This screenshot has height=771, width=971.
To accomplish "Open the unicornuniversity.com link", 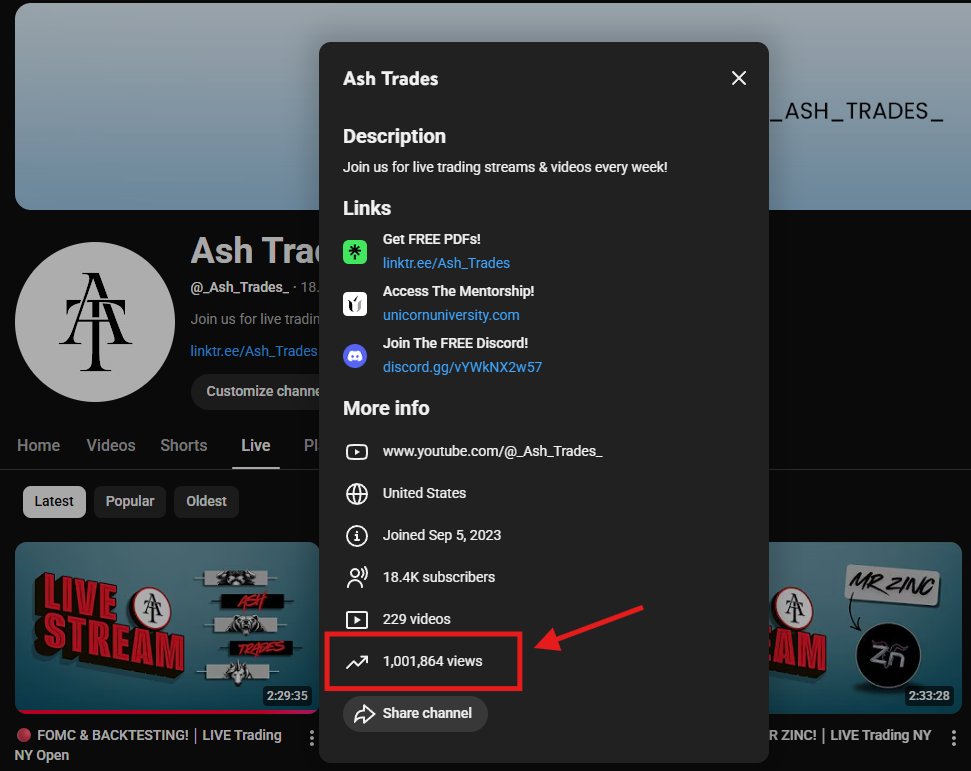I will [x=451, y=315].
